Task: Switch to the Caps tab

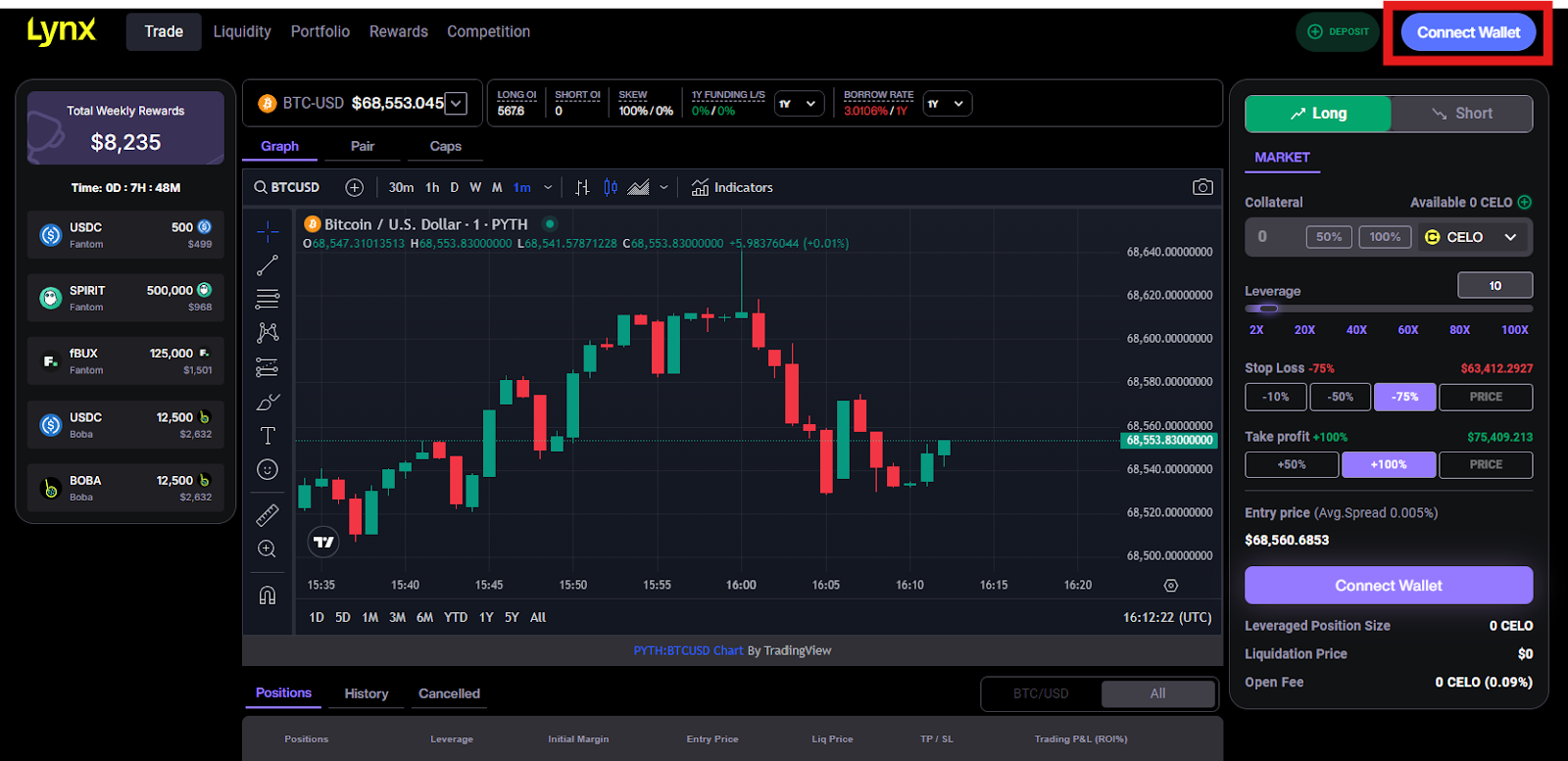Action: pyautogui.click(x=446, y=146)
